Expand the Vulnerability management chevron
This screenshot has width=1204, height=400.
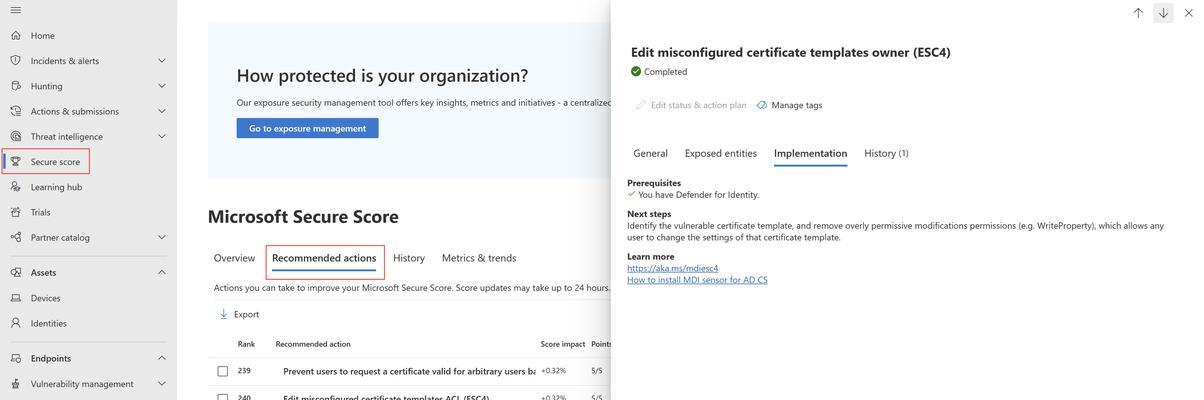[162, 383]
